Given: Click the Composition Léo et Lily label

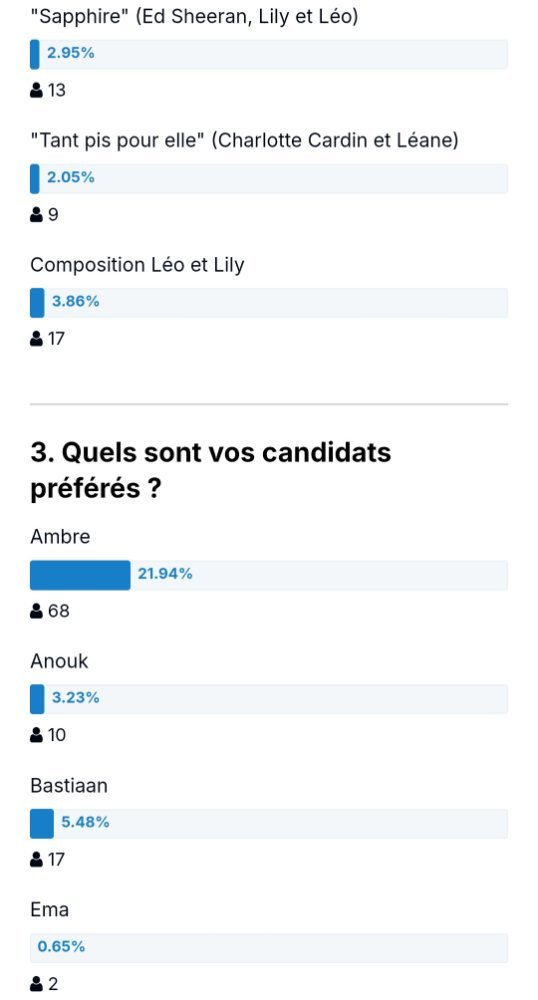Looking at the screenshot, I should (137, 265).
